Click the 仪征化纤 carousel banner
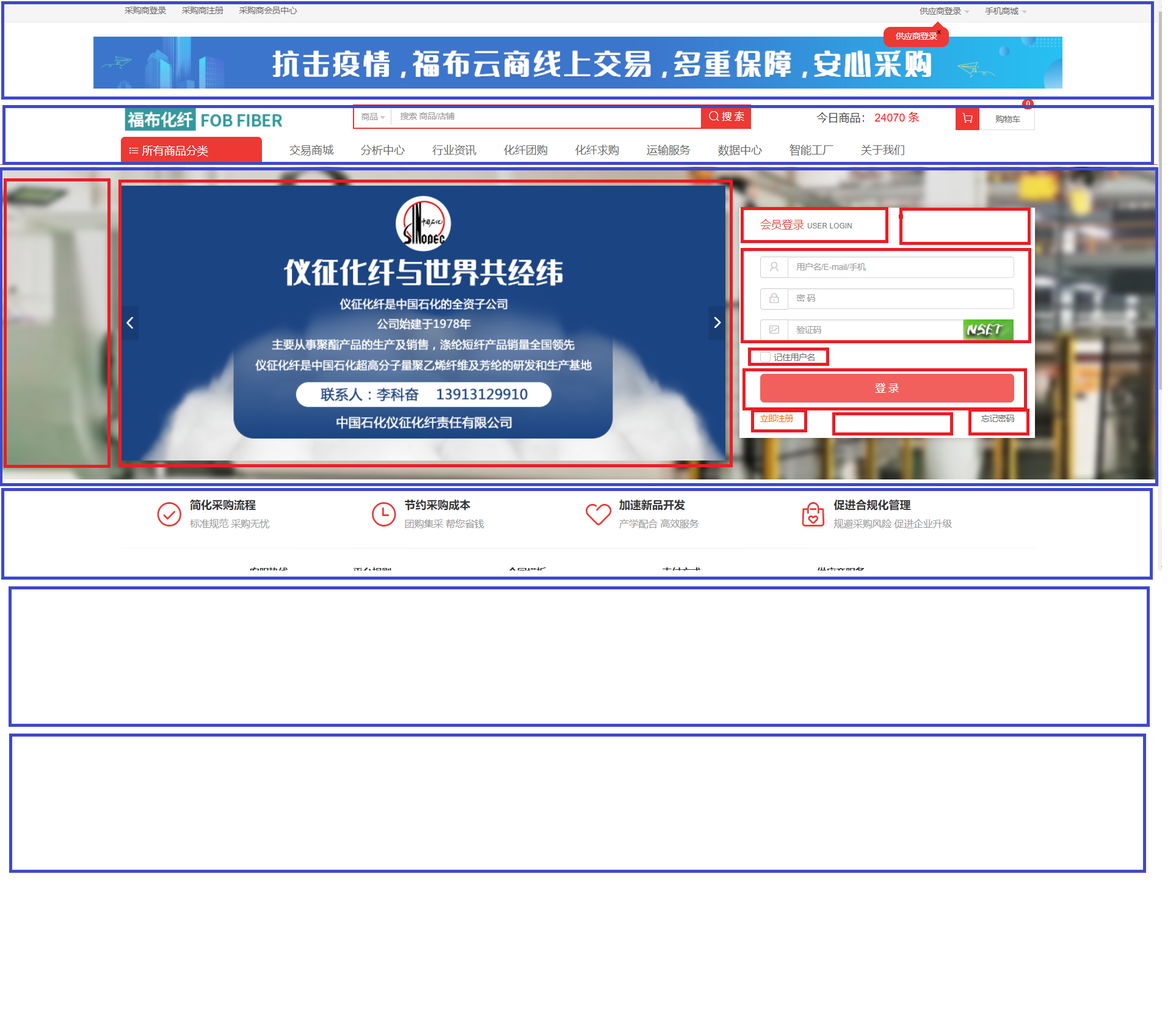Screen dimensions: 1176x1009 [423, 323]
